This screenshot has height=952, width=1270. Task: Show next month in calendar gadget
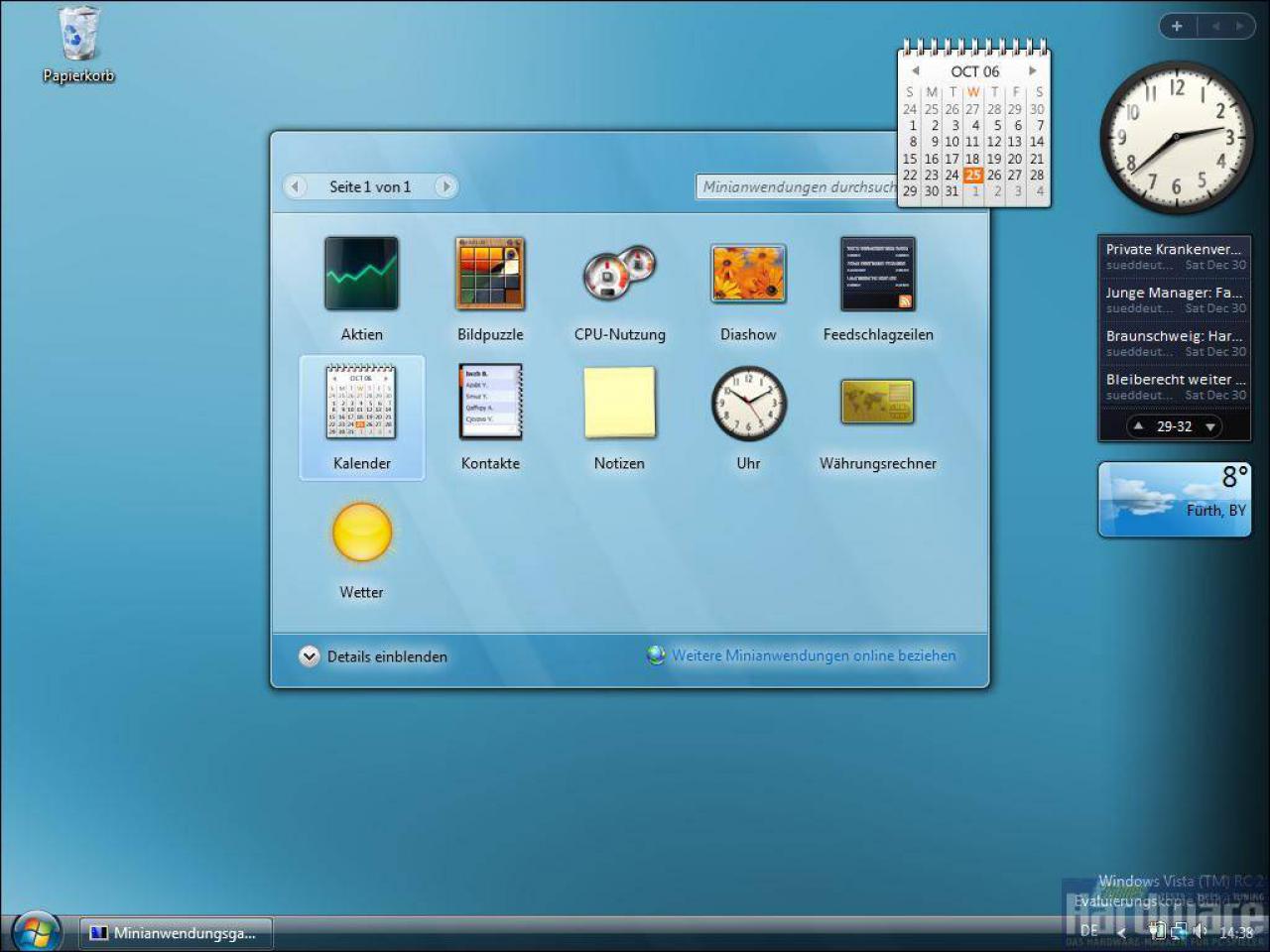point(1033,71)
